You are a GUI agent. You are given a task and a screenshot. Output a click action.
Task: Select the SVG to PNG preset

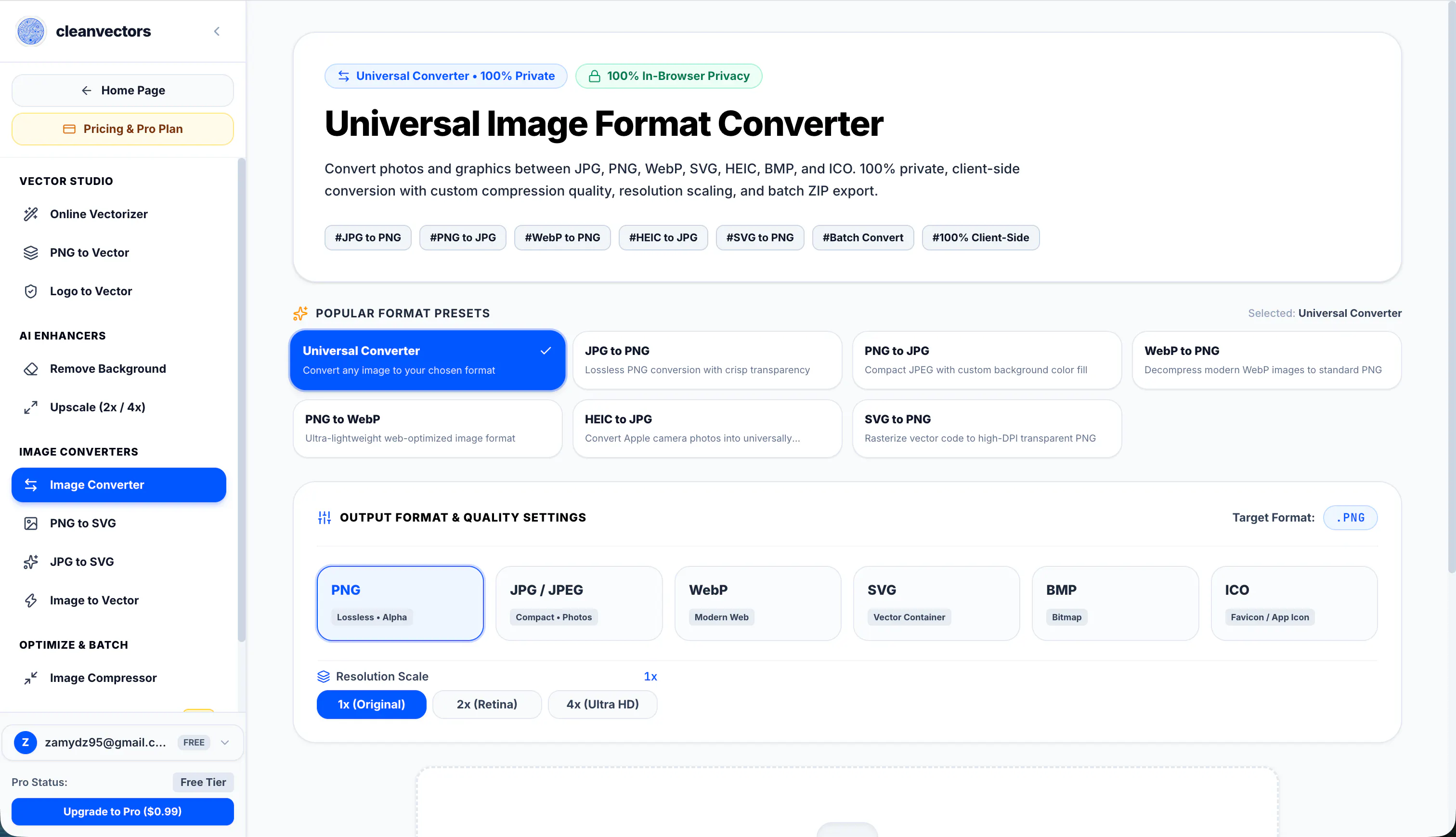pyautogui.click(x=987, y=428)
